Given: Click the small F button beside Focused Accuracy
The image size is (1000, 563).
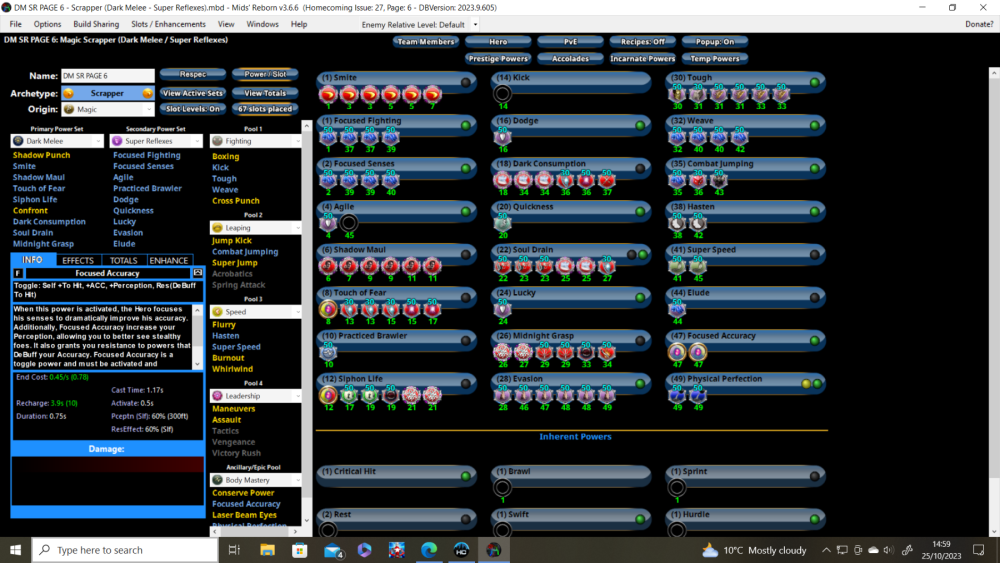Looking at the screenshot, I should tap(18, 272).
